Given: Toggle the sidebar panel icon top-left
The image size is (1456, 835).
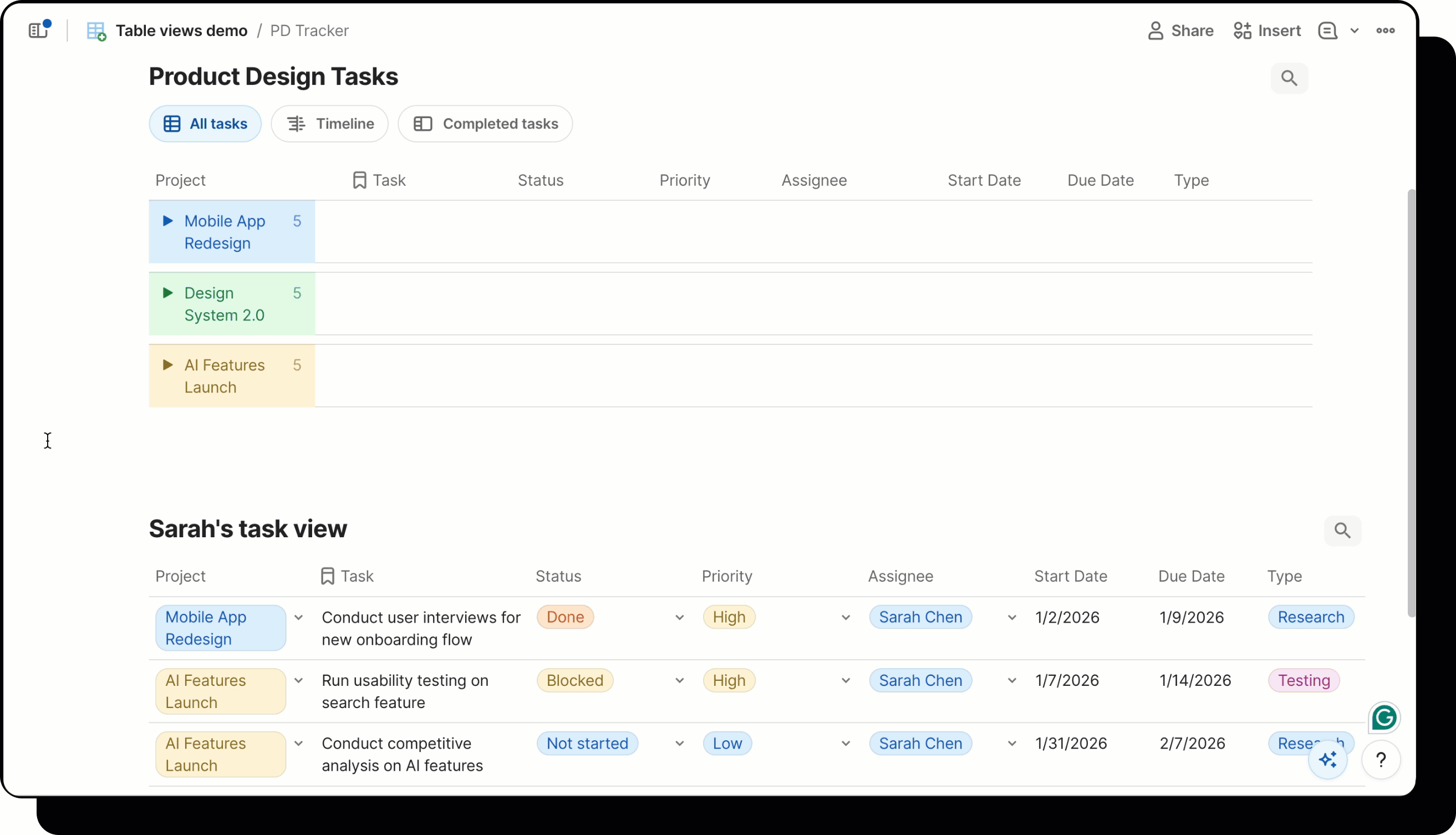Looking at the screenshot, I should click(x=38, y=30).
